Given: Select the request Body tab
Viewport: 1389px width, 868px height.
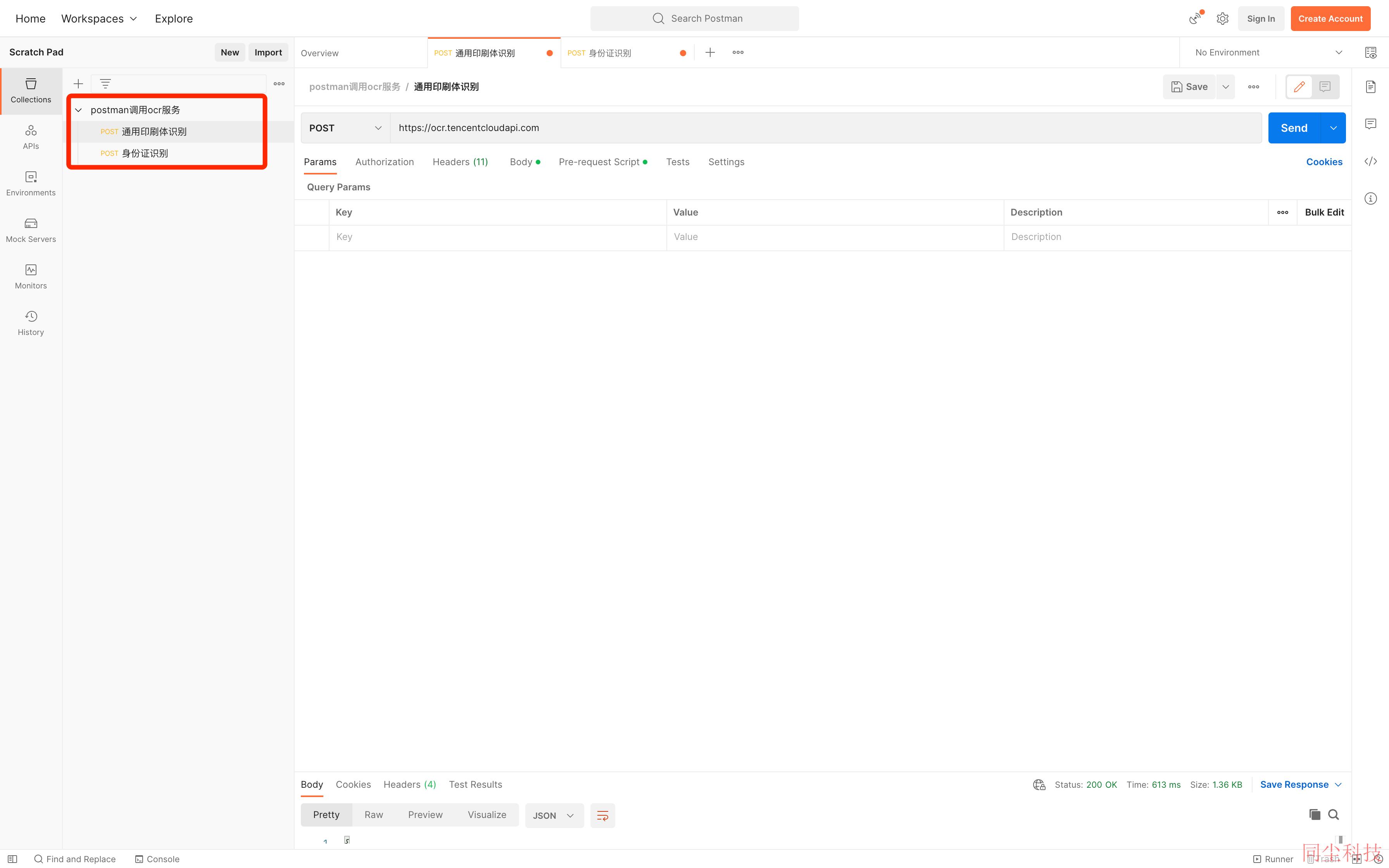Looking at the screenshot, I should tap(525, 162).
